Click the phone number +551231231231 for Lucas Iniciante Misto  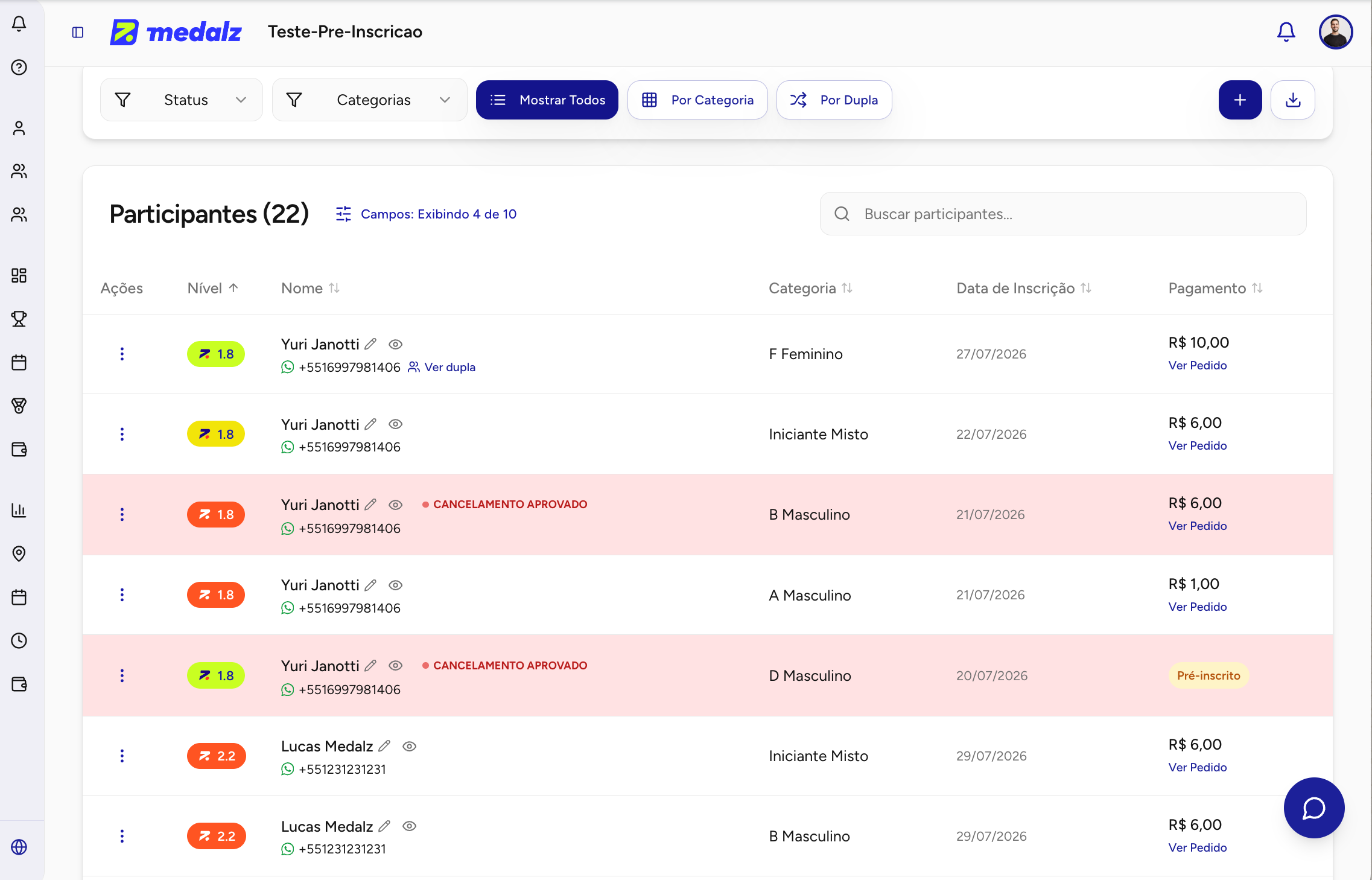343,770
